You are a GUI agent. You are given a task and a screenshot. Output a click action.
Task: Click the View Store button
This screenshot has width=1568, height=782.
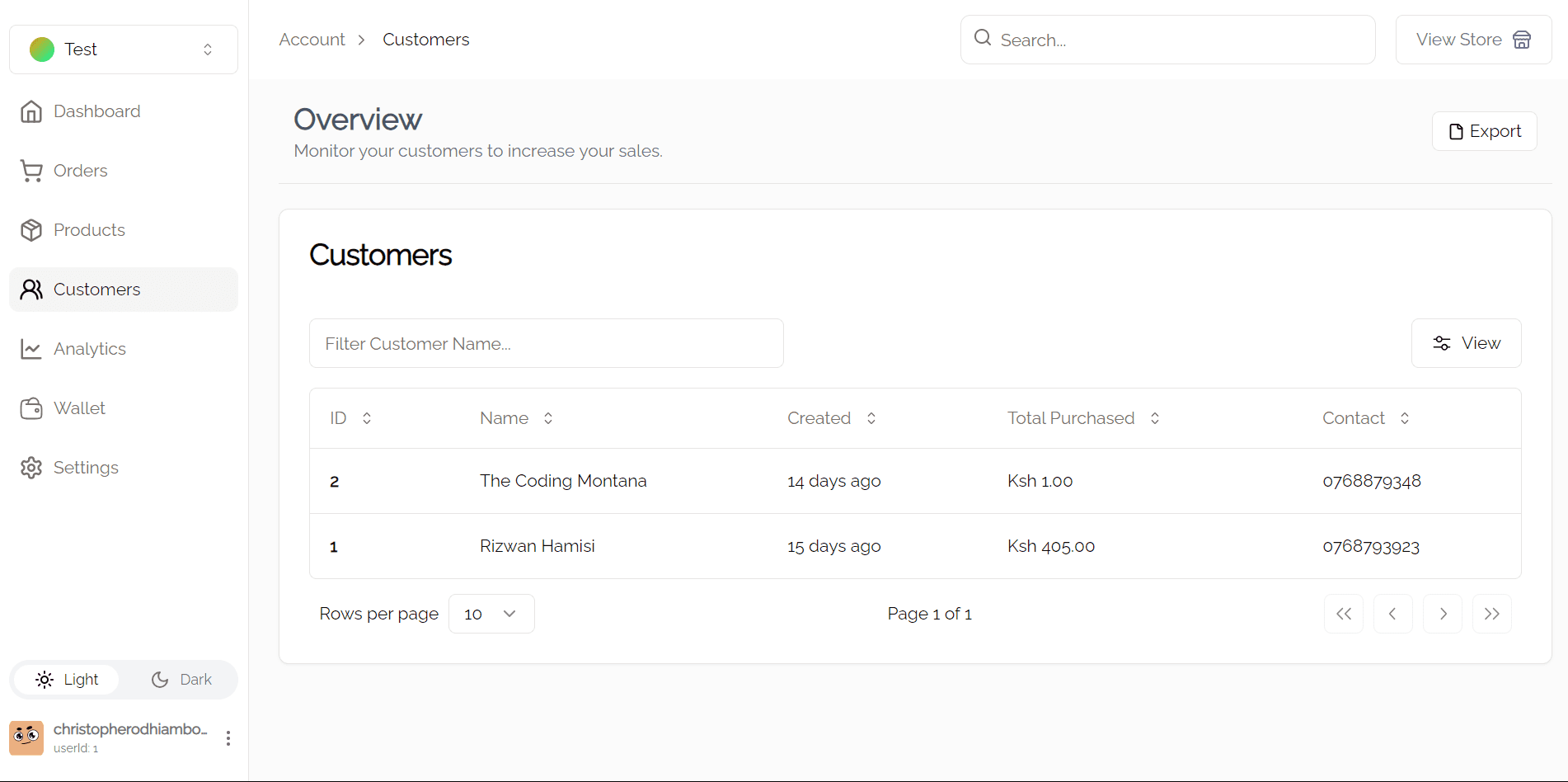pos(1473,40)
